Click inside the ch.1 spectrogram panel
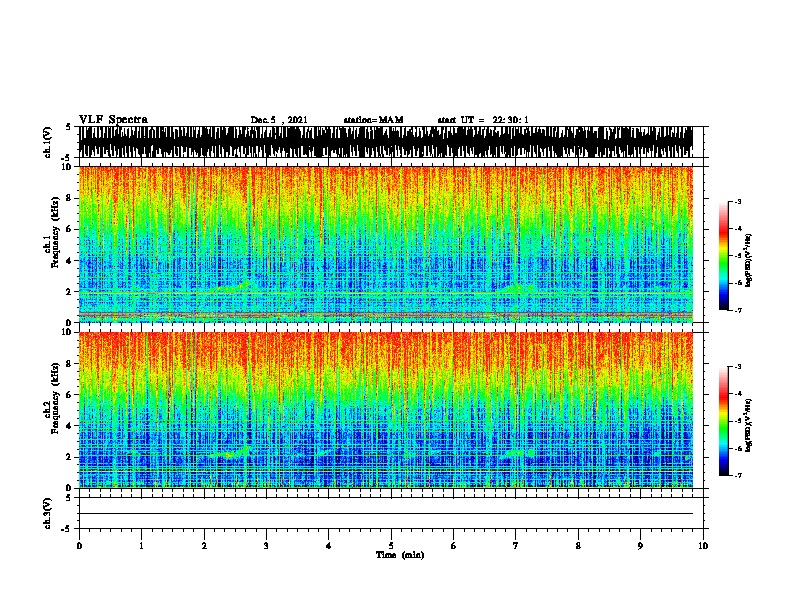This screenshot has width=792, height=612. coord(386,244)
